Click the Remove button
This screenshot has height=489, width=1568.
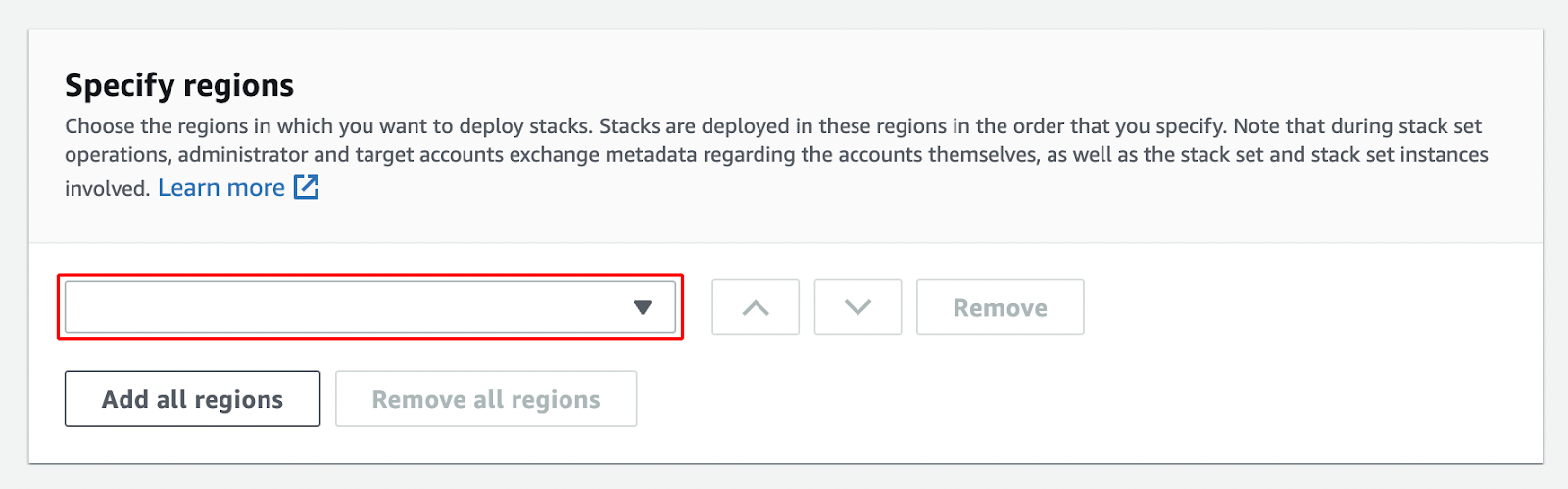[1001, 308]
